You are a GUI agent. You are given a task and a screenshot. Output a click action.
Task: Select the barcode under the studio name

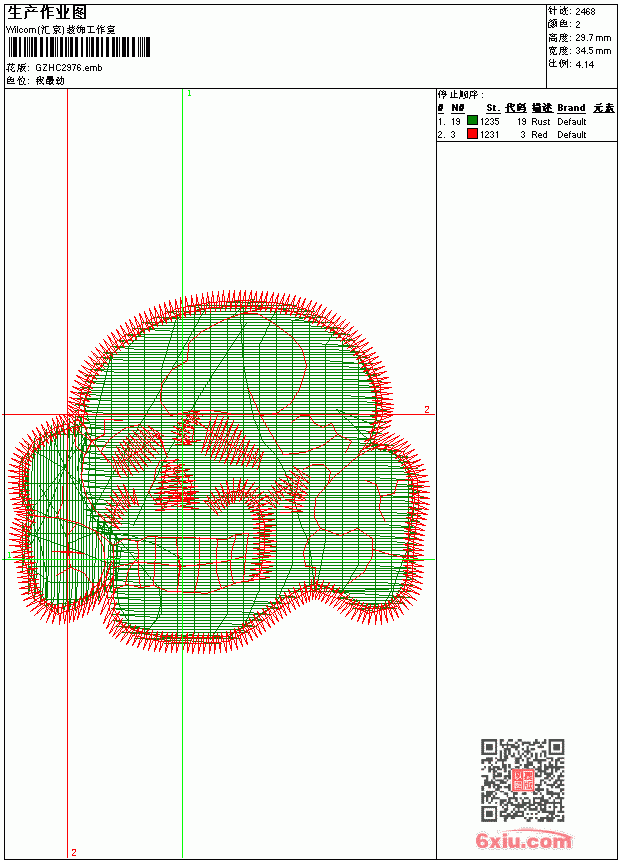[x=78, y=47]
